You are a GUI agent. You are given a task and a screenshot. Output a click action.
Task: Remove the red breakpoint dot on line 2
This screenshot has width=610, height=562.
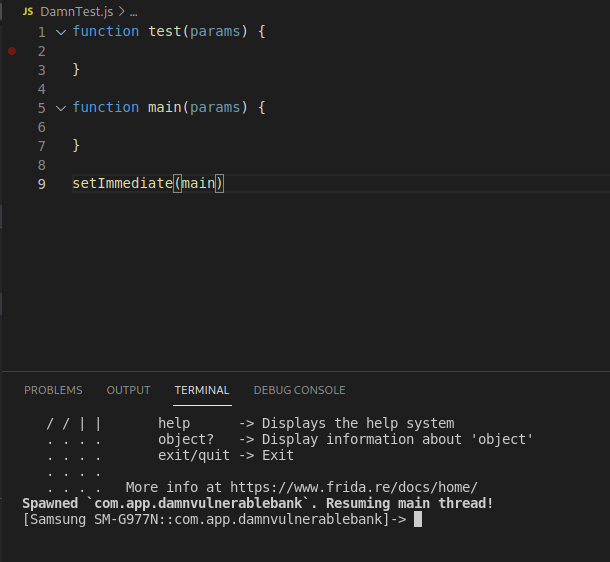coord(12,50)
